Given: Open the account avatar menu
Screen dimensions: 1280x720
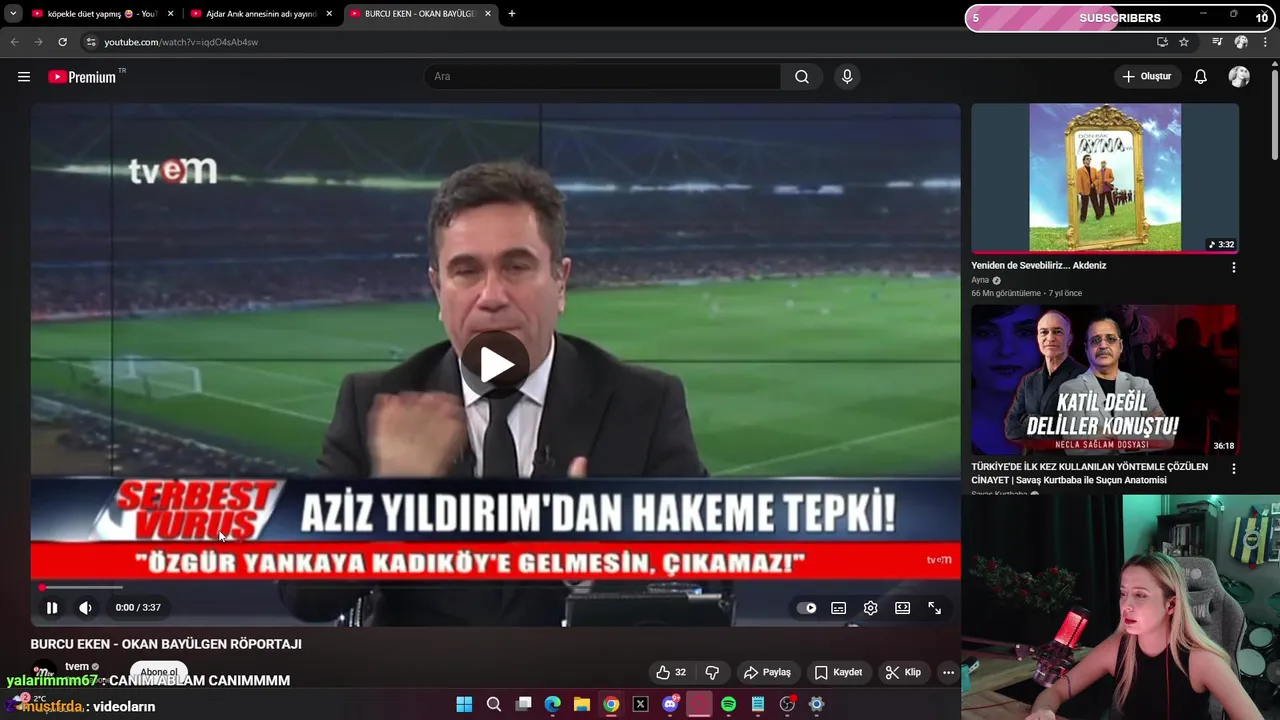Looking at the screenshot, I should tap(1239, 77).
